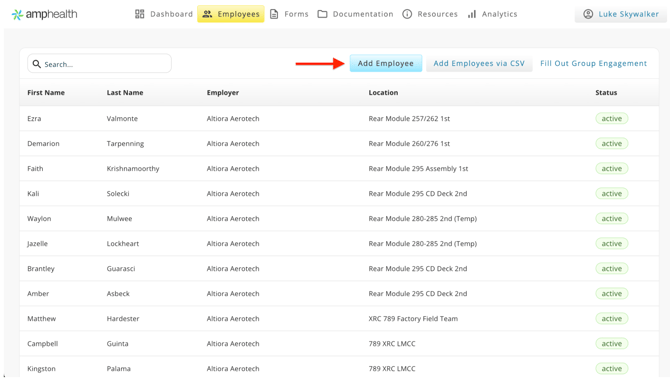This screenshot has height=379, width=670.
Task: Go to the Forms tab
Action: coord(289,14)
